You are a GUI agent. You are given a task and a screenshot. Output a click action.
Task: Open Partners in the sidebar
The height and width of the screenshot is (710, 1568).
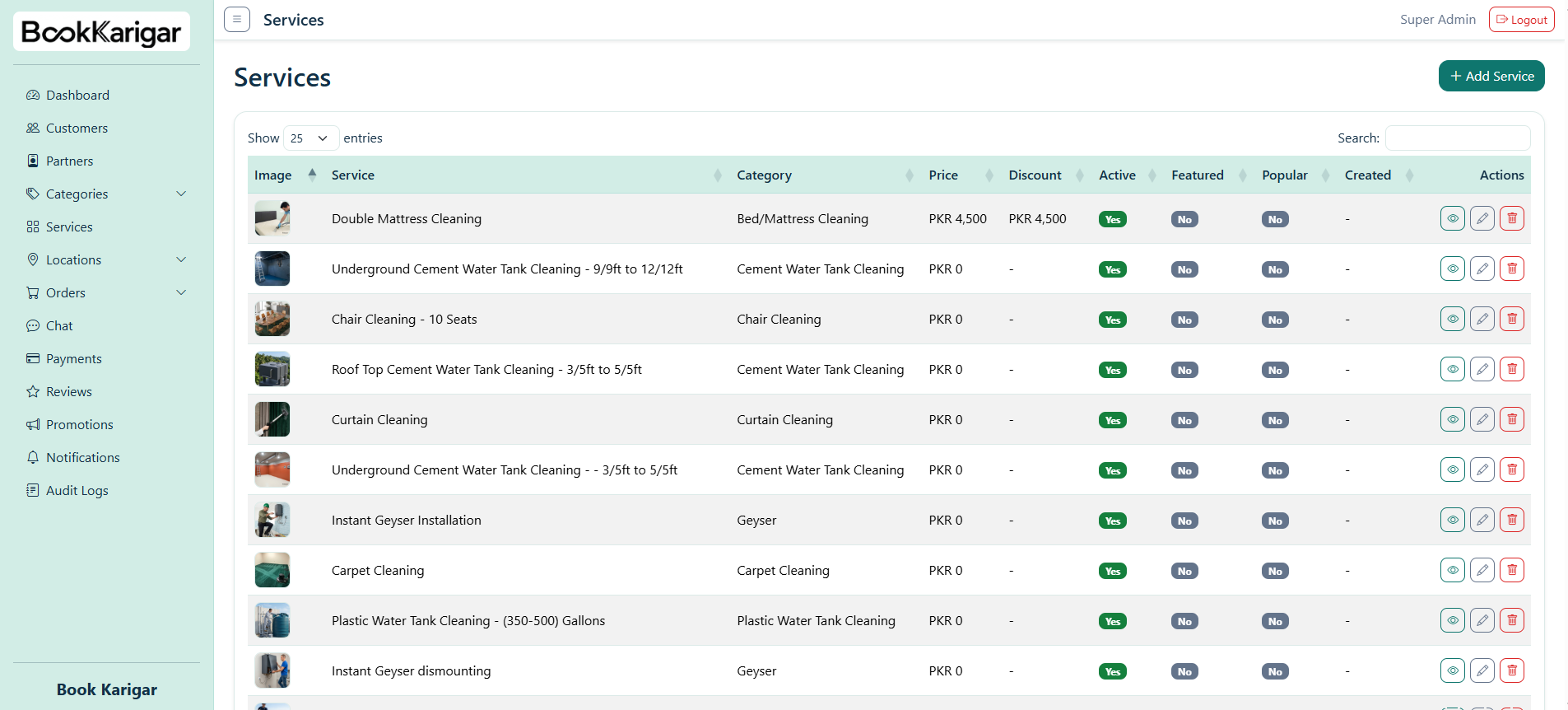[x=107, y=161]
